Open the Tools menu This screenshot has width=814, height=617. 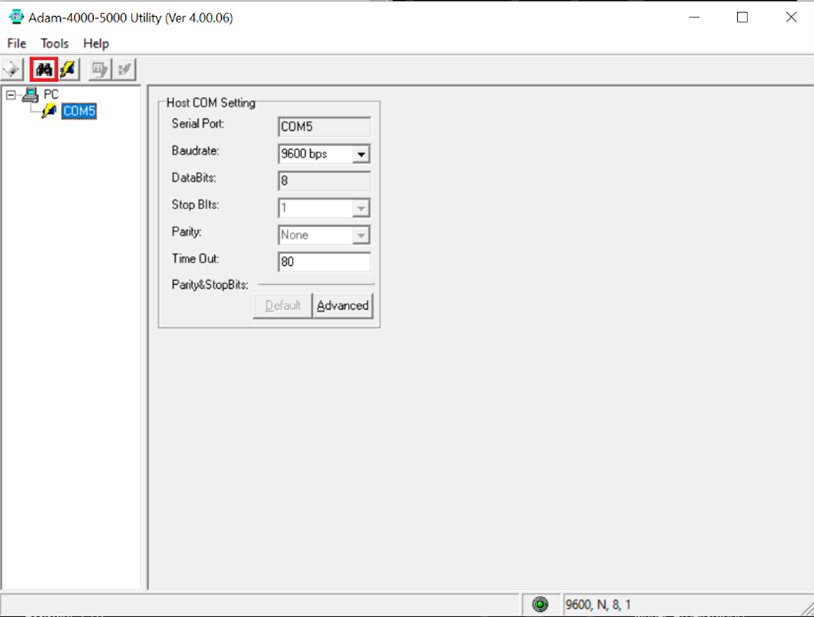[55, 44]
